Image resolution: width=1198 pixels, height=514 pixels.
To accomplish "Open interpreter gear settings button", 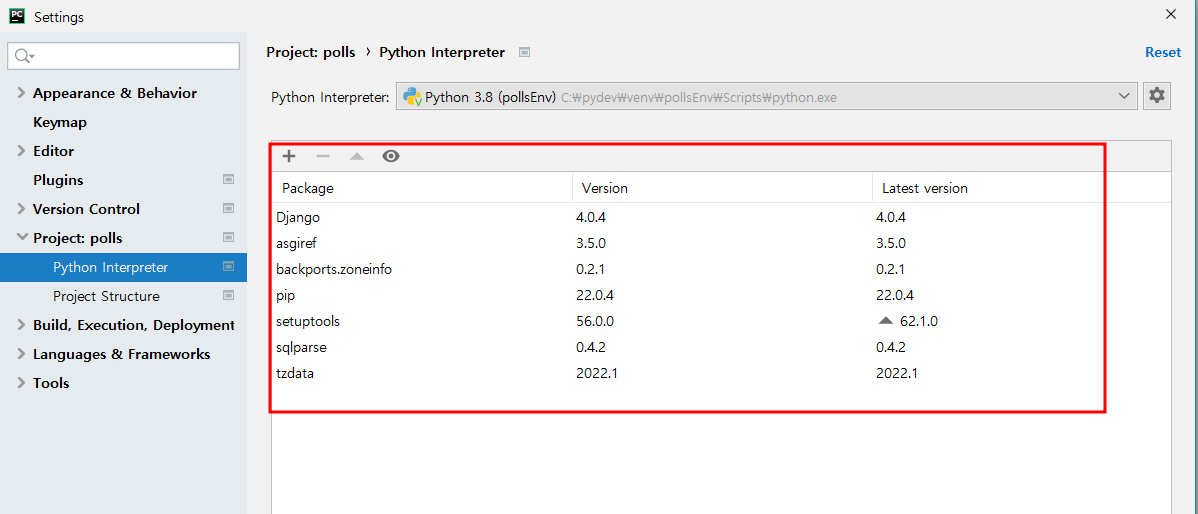I will pyautogui.click(x=1157, y=96).
